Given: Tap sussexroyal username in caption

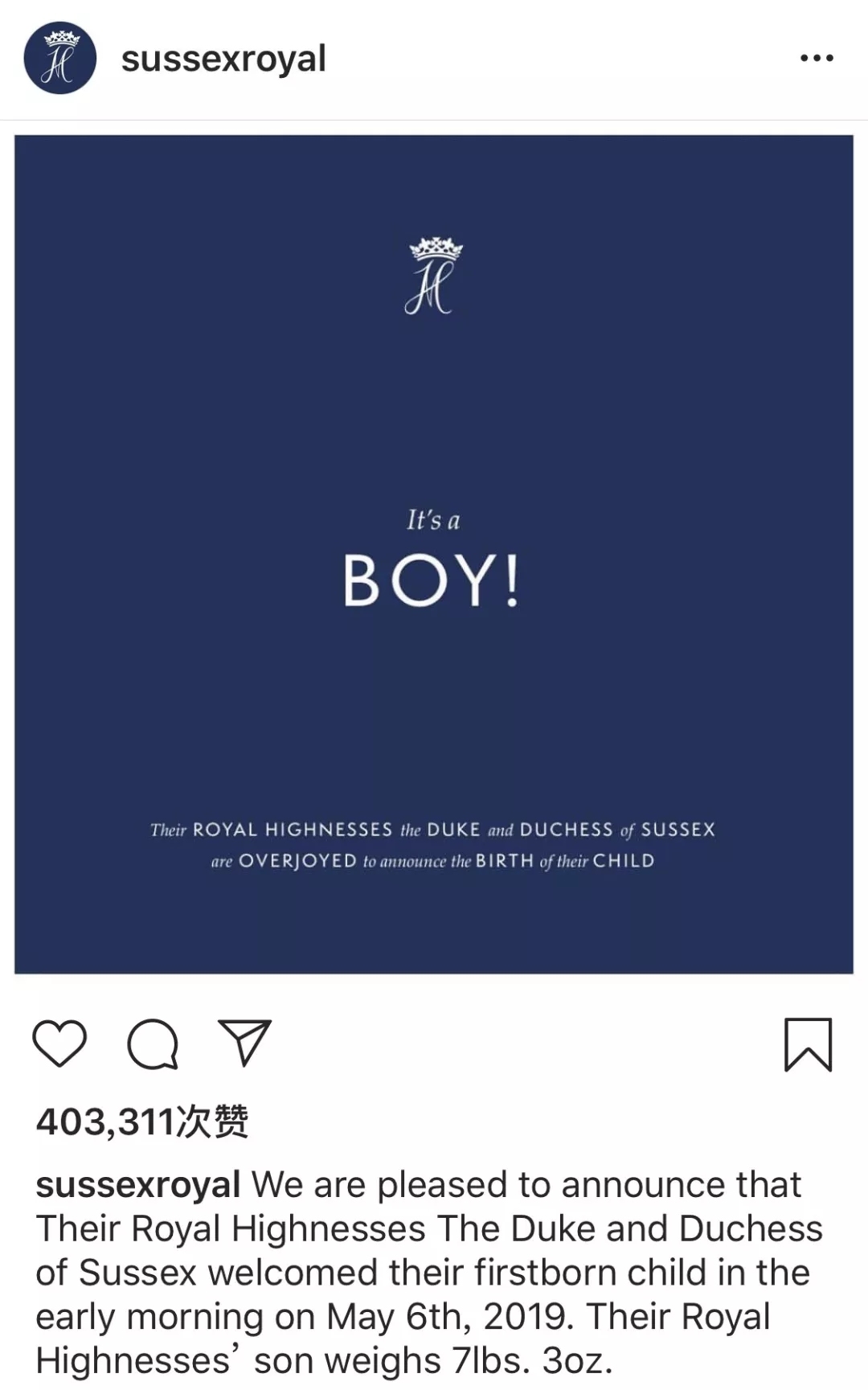Looking at the screenshot, I should point(138,1185).
